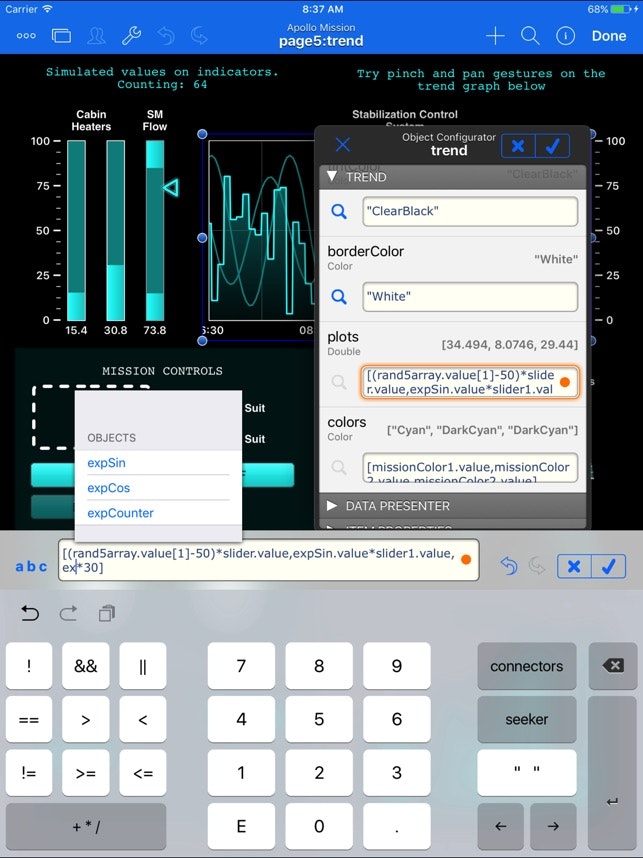The height and width of the screenshot is (858, 643).
Task: Tap the keyboard redo arrow
Action: pos(68,613)
